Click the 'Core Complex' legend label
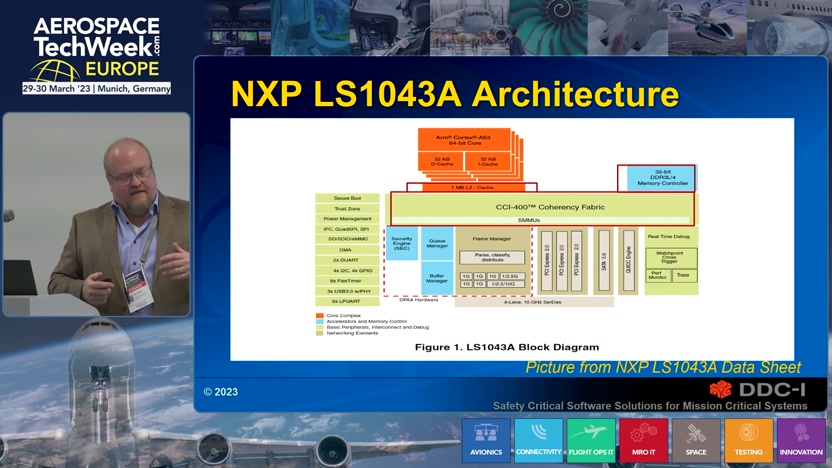 click(343, 316)
